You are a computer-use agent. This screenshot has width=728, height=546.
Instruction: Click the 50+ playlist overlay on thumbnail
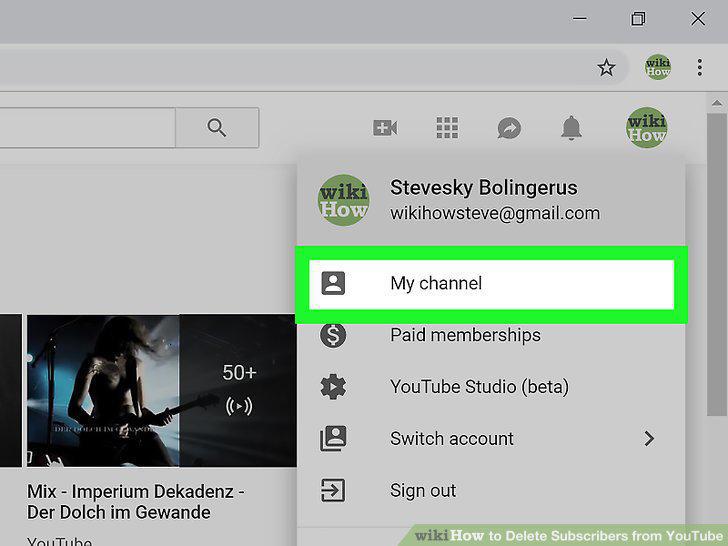(x=238, y=390)
